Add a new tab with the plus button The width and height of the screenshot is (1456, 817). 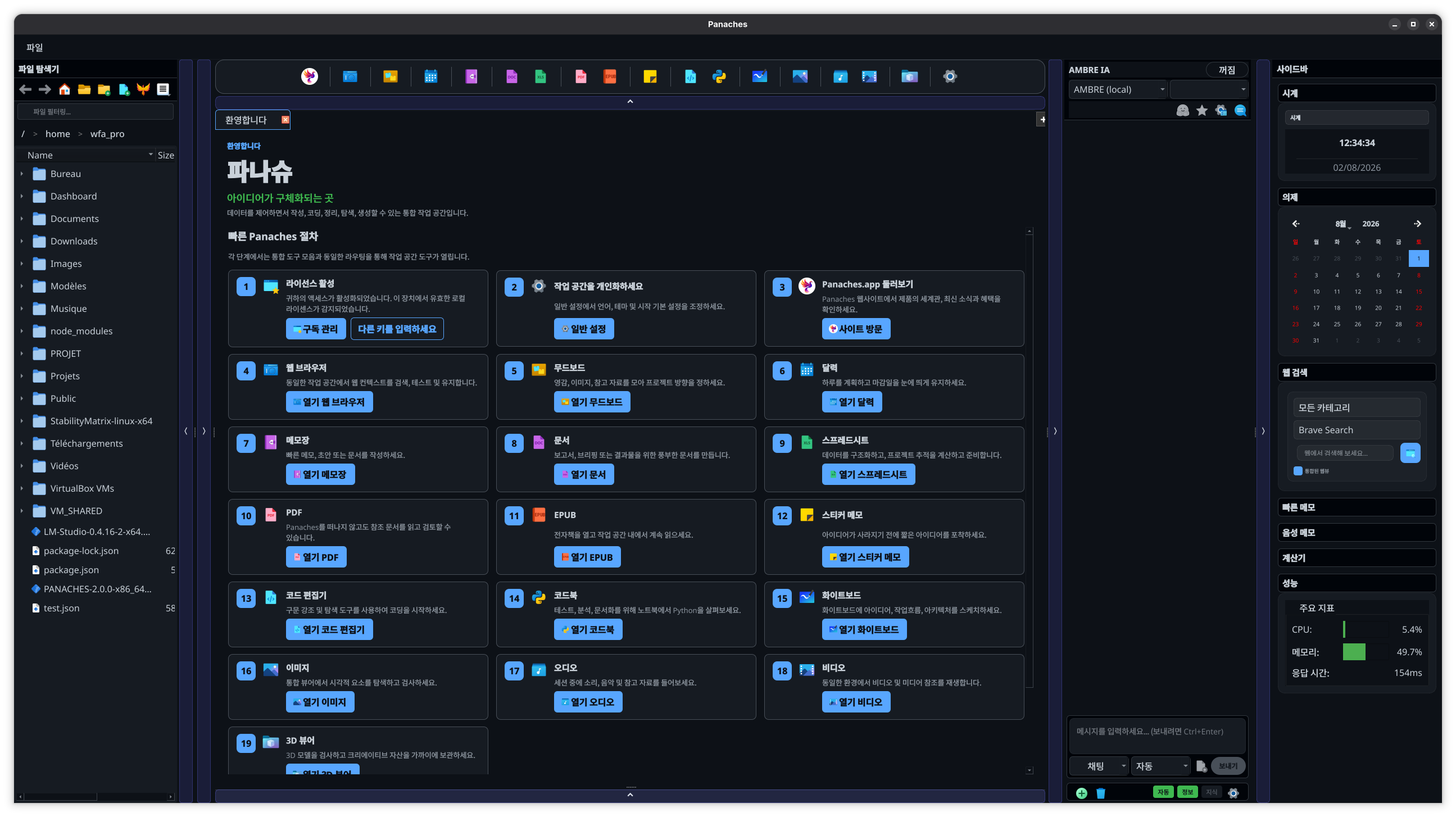(1042, 120)
